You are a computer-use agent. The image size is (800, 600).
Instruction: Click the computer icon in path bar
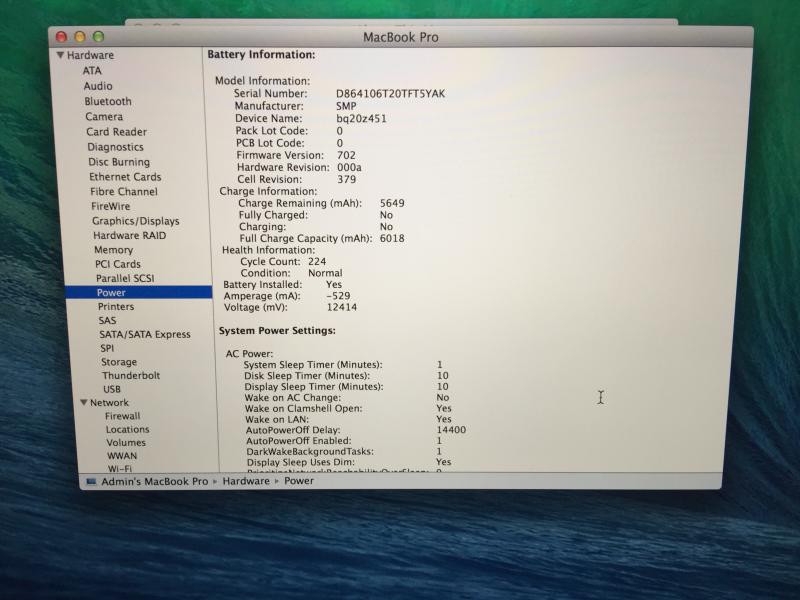click(91, 481)
